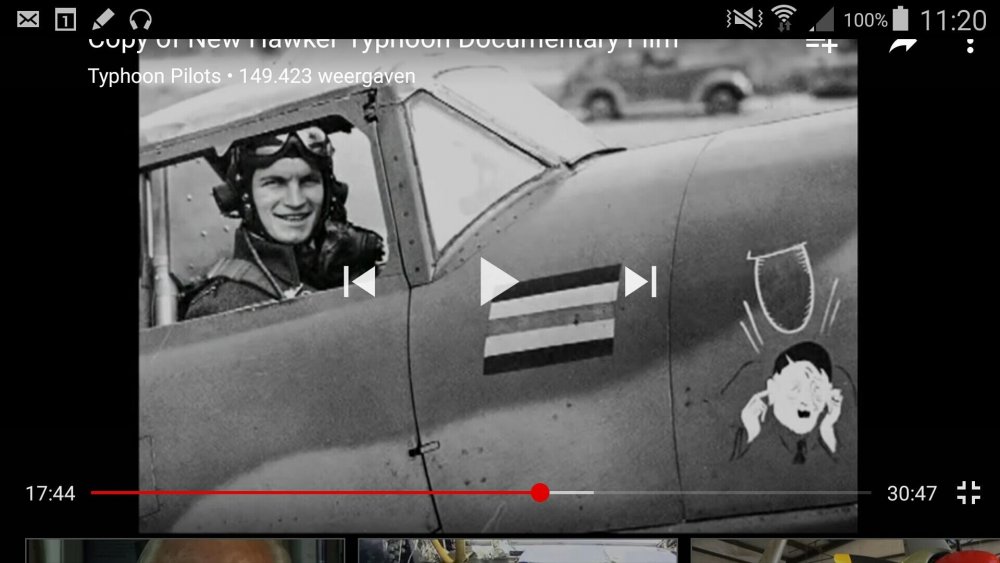
Task: Open the middle suggested video thumbnail
Action: (x=517, y=551)
